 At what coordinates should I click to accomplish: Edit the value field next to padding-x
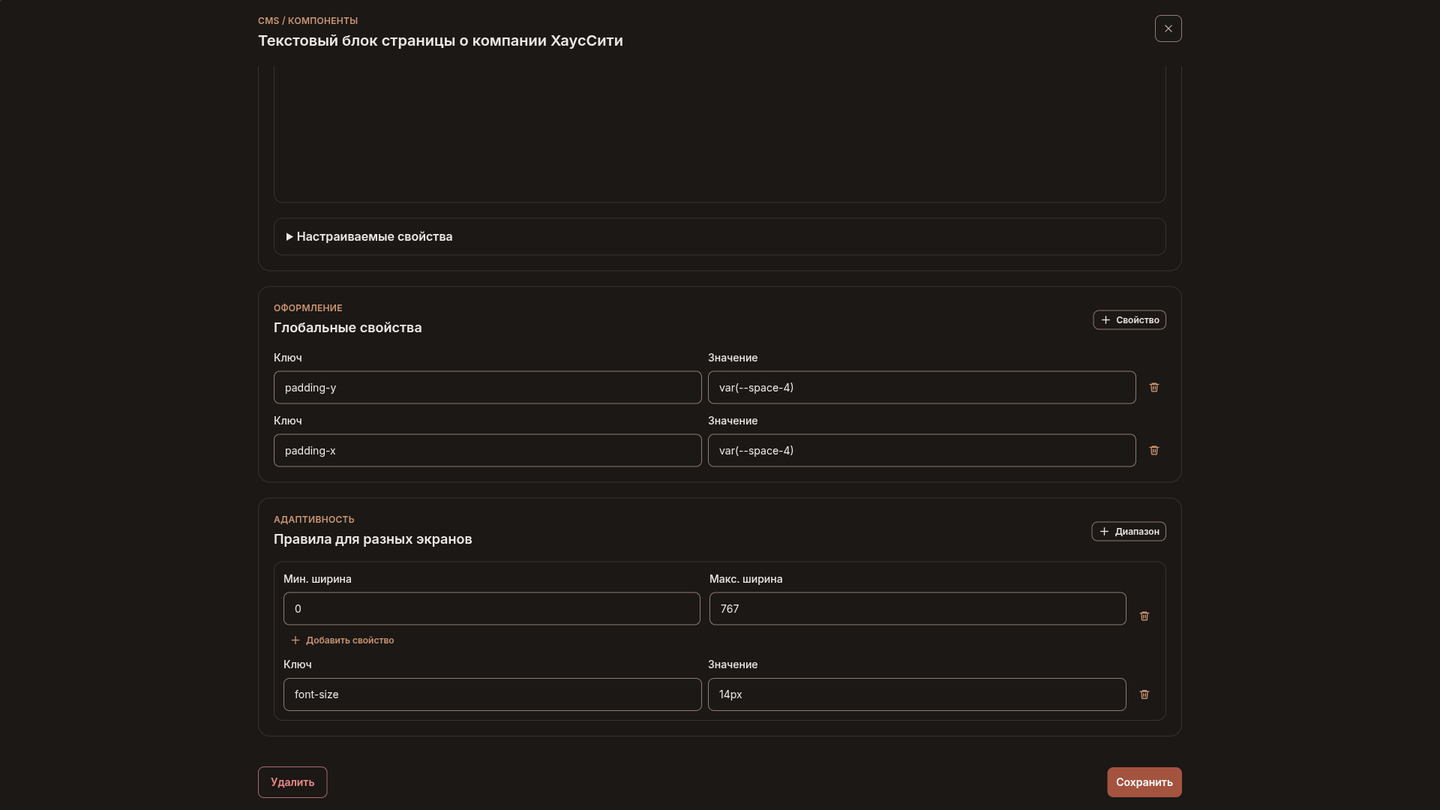click(922, 450)
